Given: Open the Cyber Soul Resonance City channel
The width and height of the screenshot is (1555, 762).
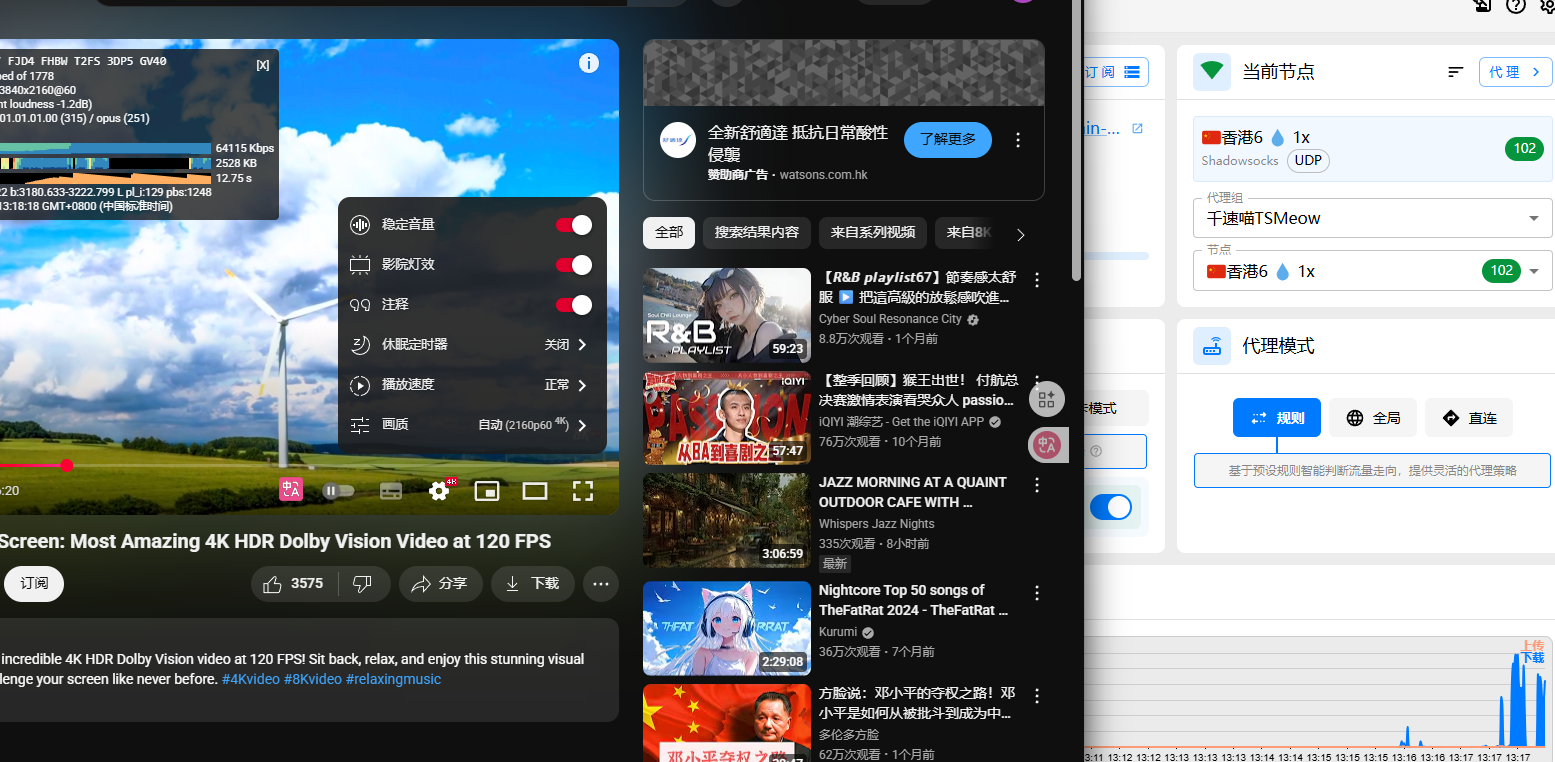Looking at the screenshot, I should (x=890, y=319).
